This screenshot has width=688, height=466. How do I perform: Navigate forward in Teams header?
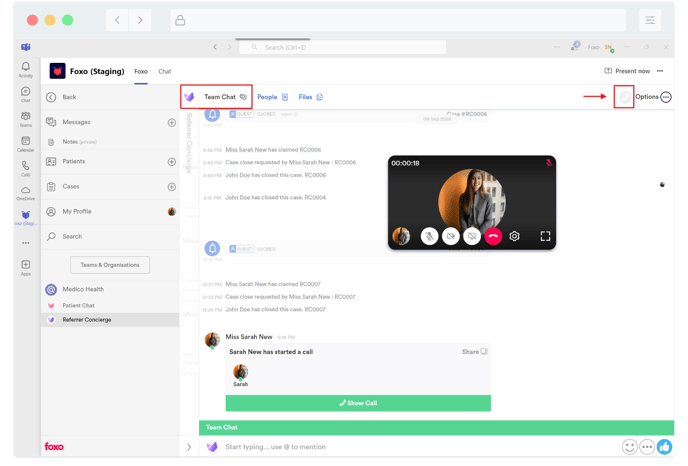(x=229, y=47)
